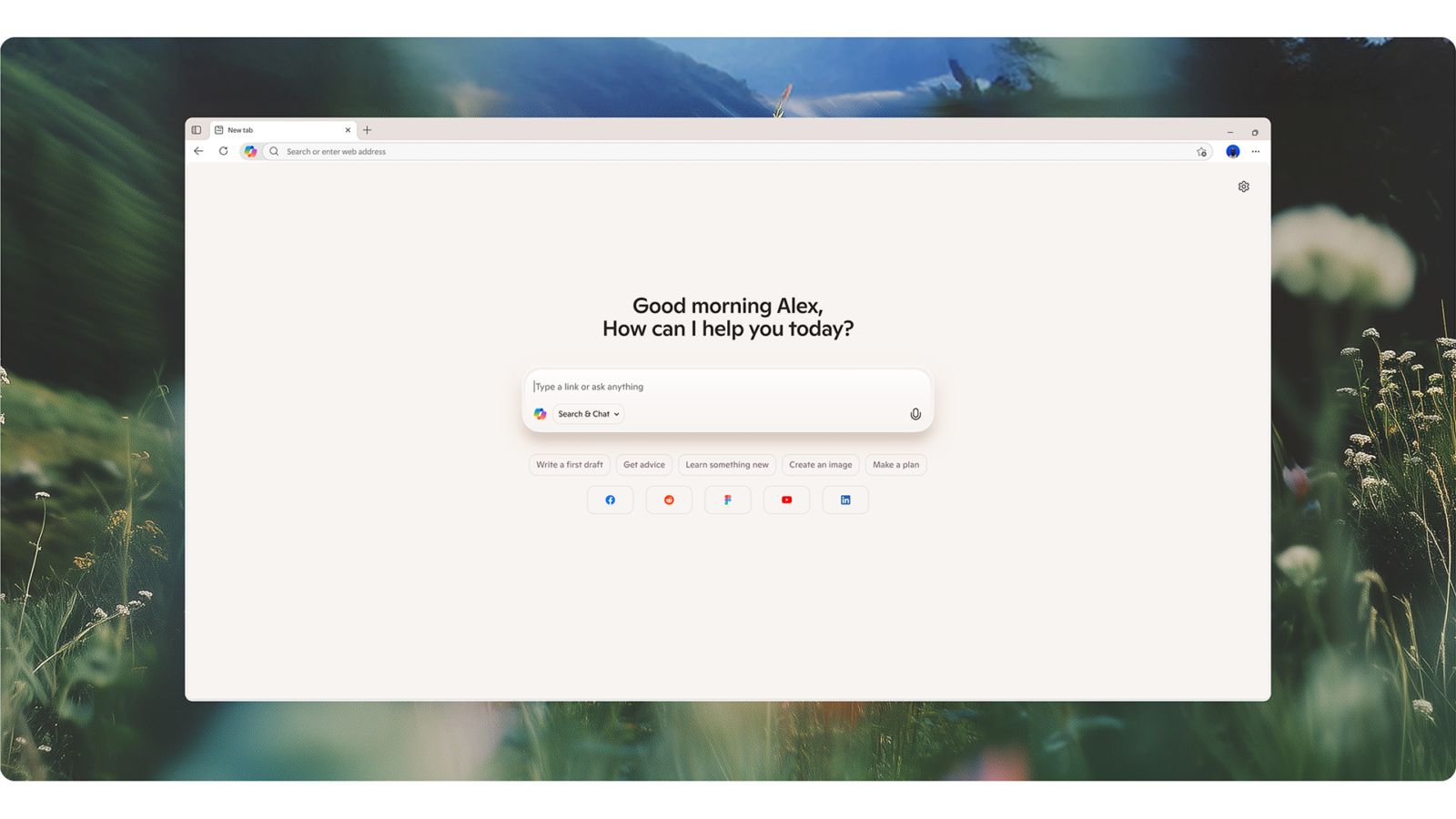This screenshot has width=1456, height=819.
Task: Open Copilot from the address bar icon
Action: click(x=251, y=152)
